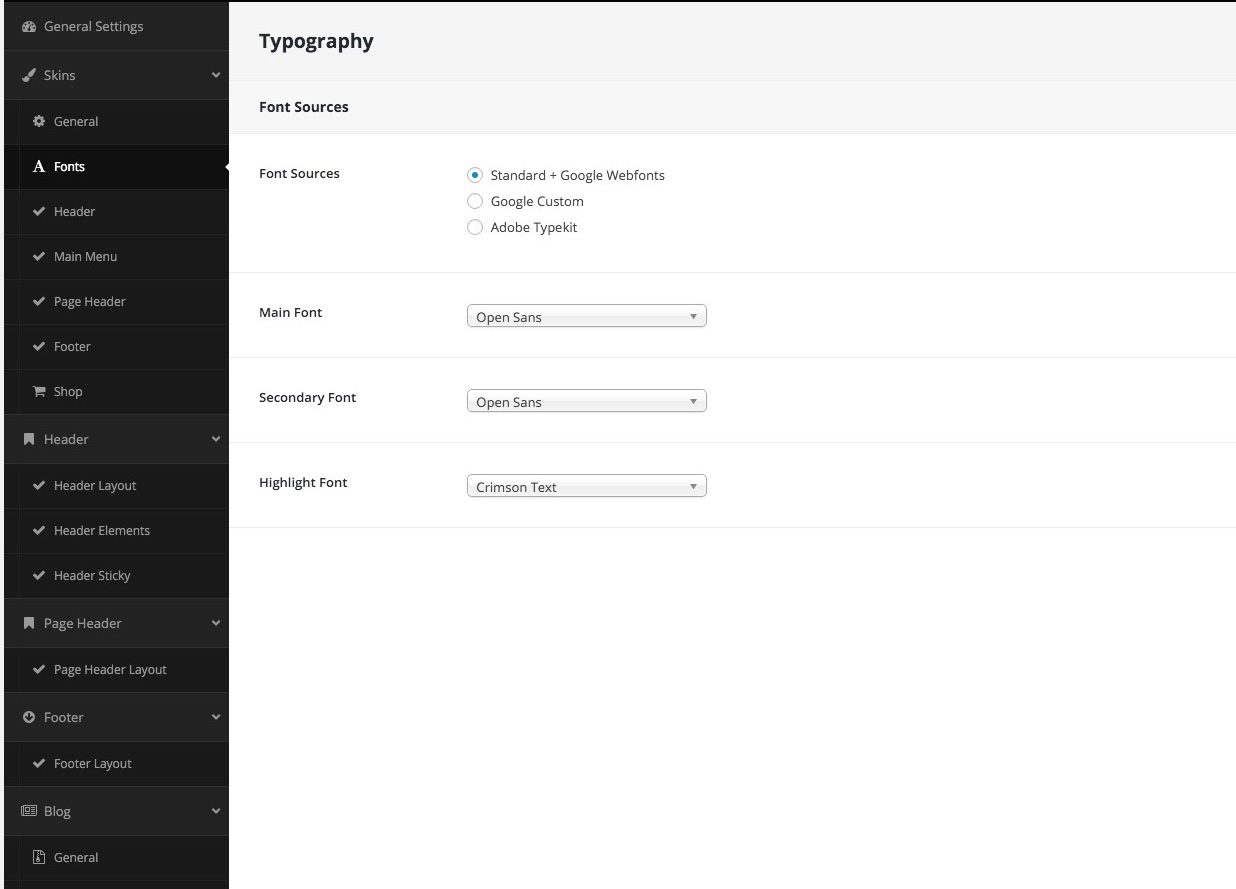Click the Shop cart icon

[x=39, y=392]
